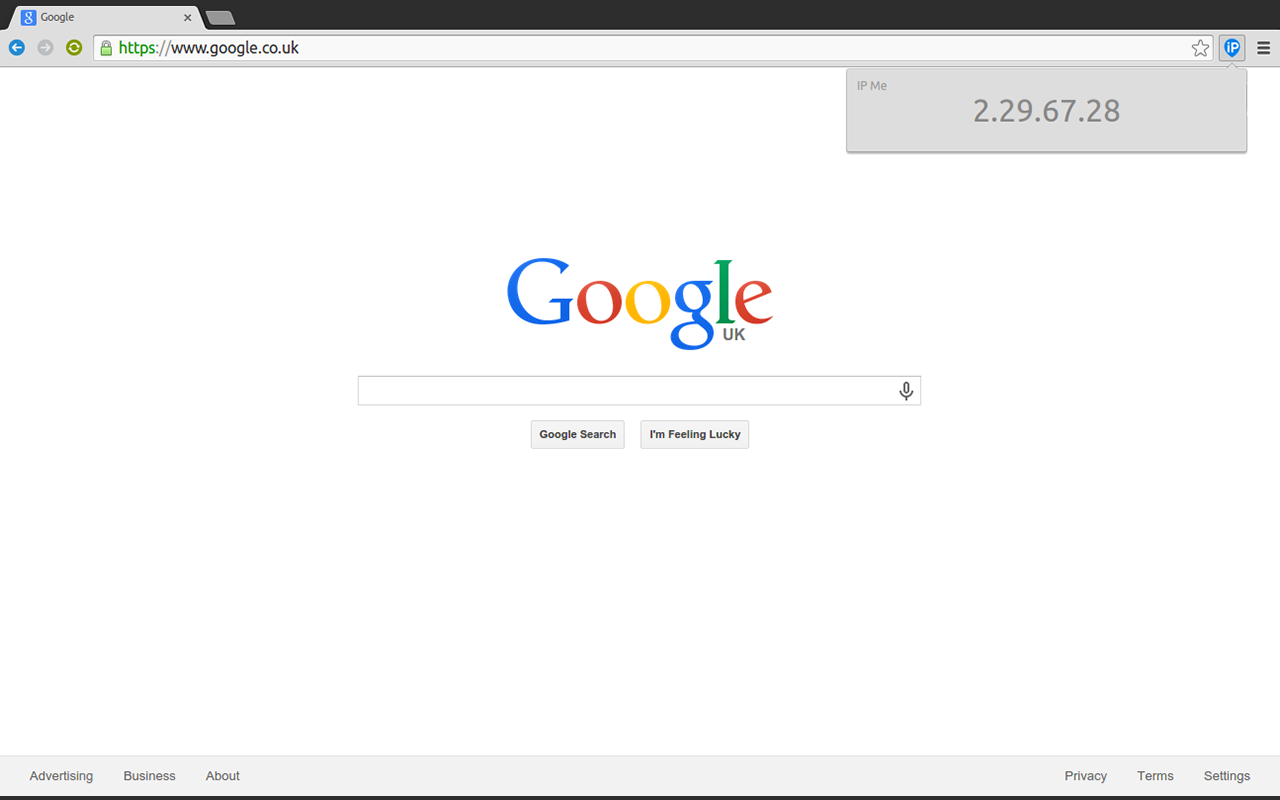The height and width of the screenshot is (800, 1280).
Task: Click the green padlock security icon
Action: click(106, 47)
